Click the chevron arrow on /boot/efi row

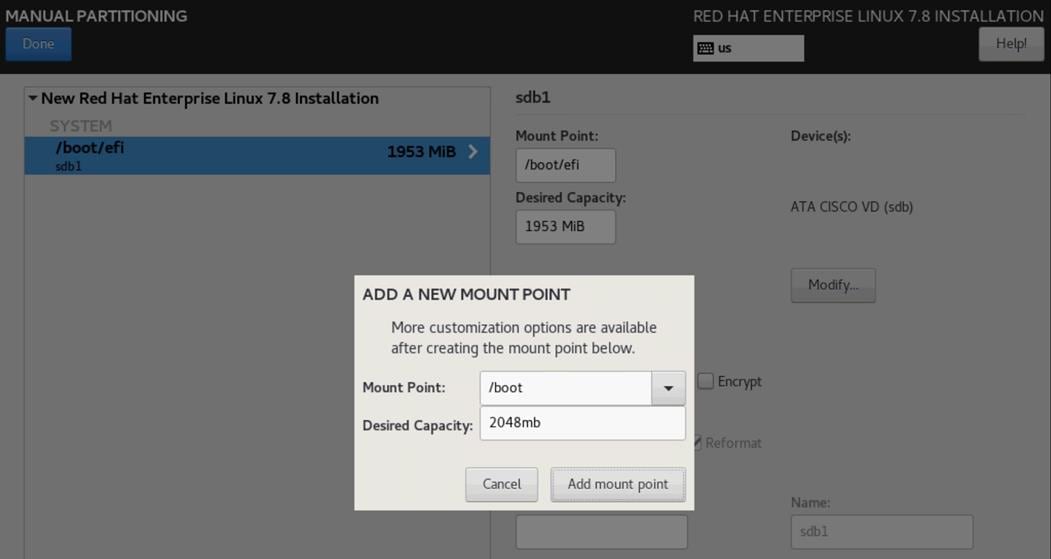pyautogui.click(x=473, y=151)
